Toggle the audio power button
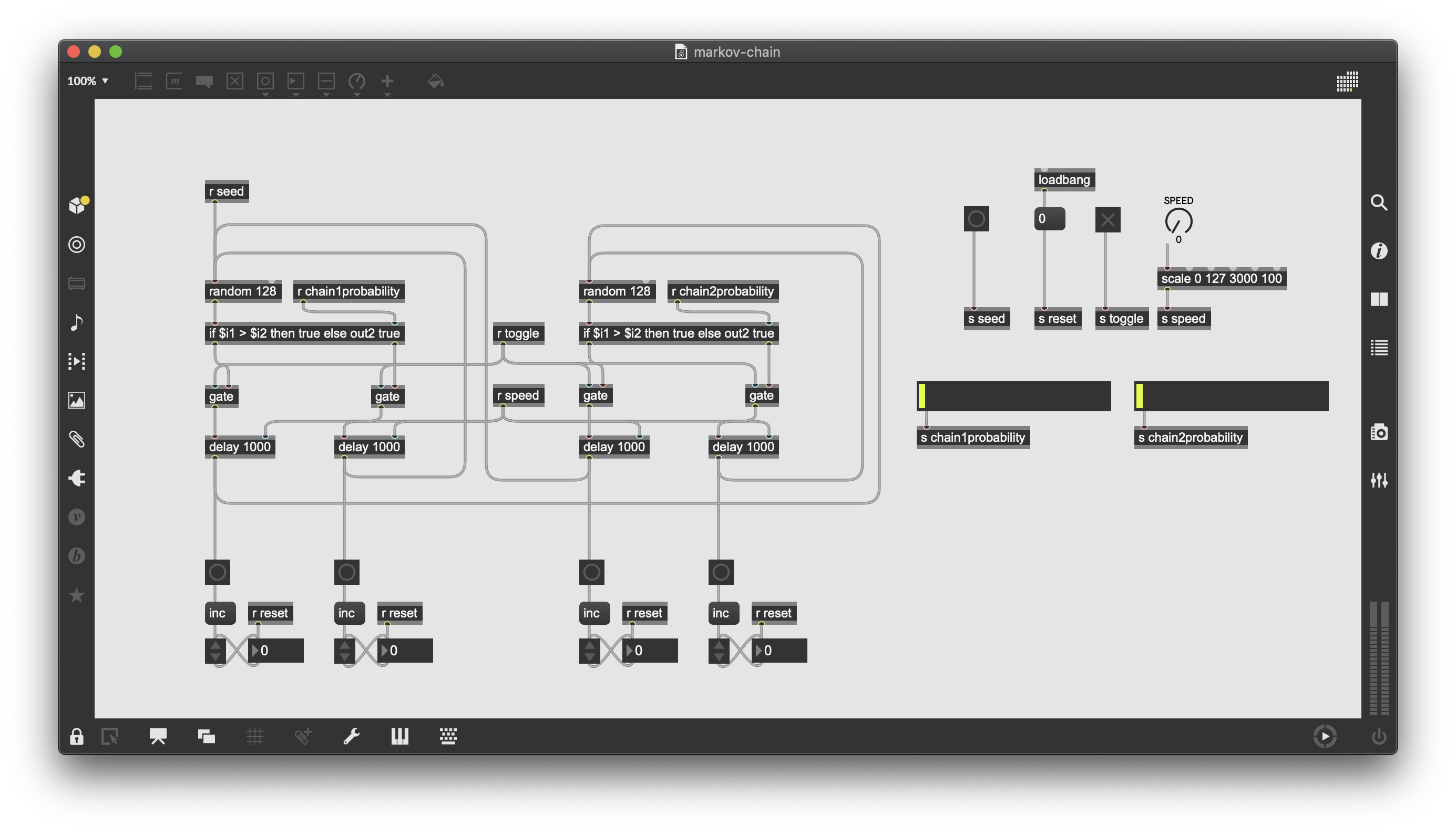This screenshot has height=832, width=1456. [x=1378, y=736]
